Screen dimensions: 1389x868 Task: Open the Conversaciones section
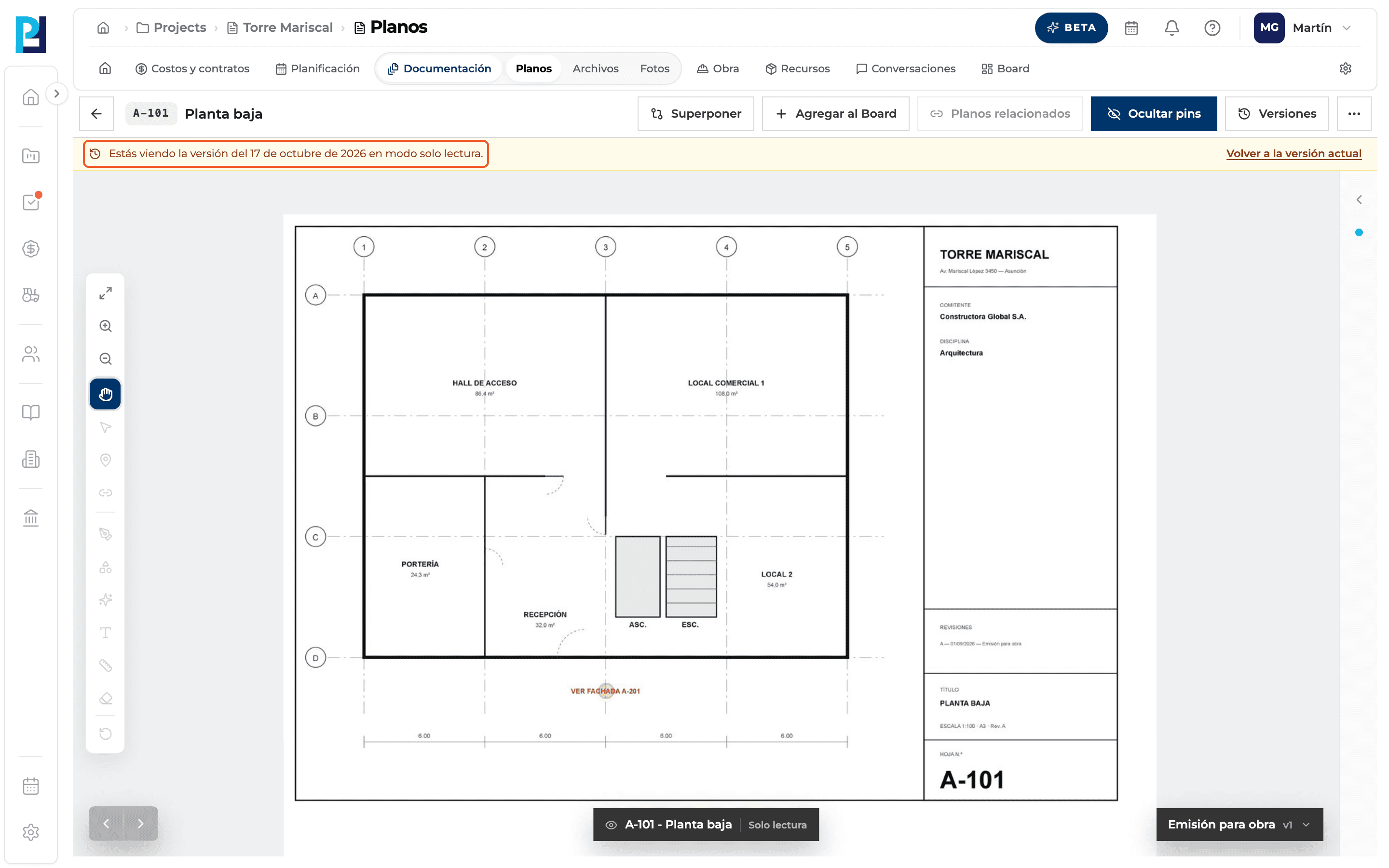pyautogui.click(x=905, y=68)
